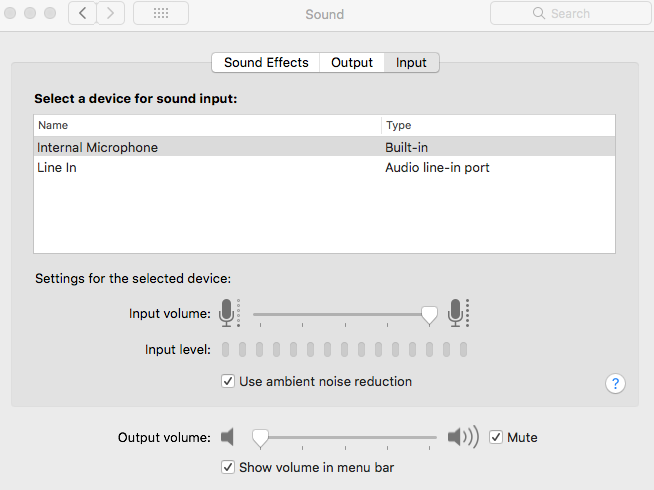Toggle Use ambient noise reduction checkbox
Image resolution: width=654 pixels, height=490 pixels.
point(229,381)
